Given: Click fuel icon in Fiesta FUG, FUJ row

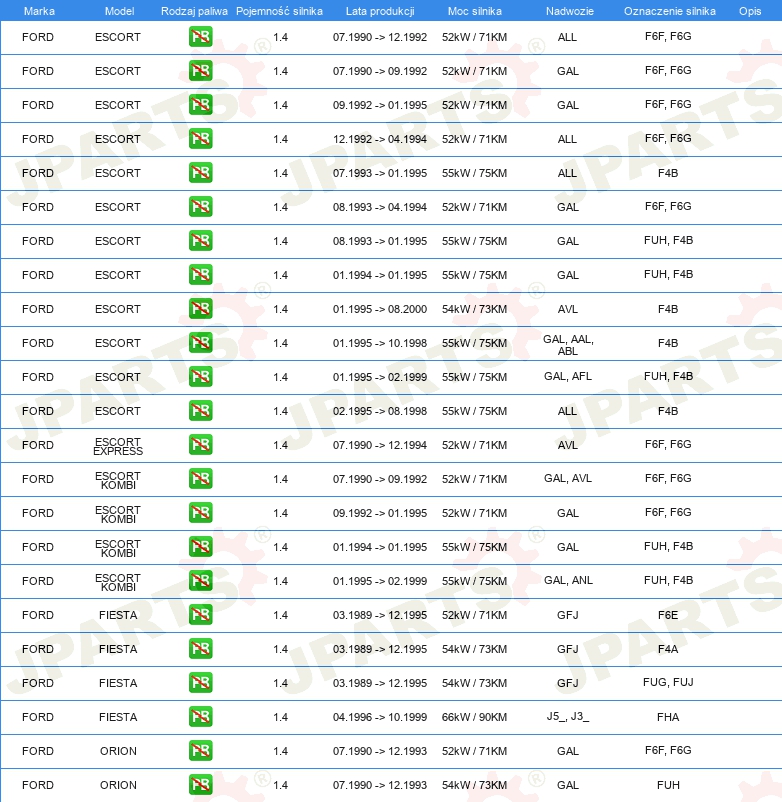Looking at the screenshot, I should (x=200, y=683).
